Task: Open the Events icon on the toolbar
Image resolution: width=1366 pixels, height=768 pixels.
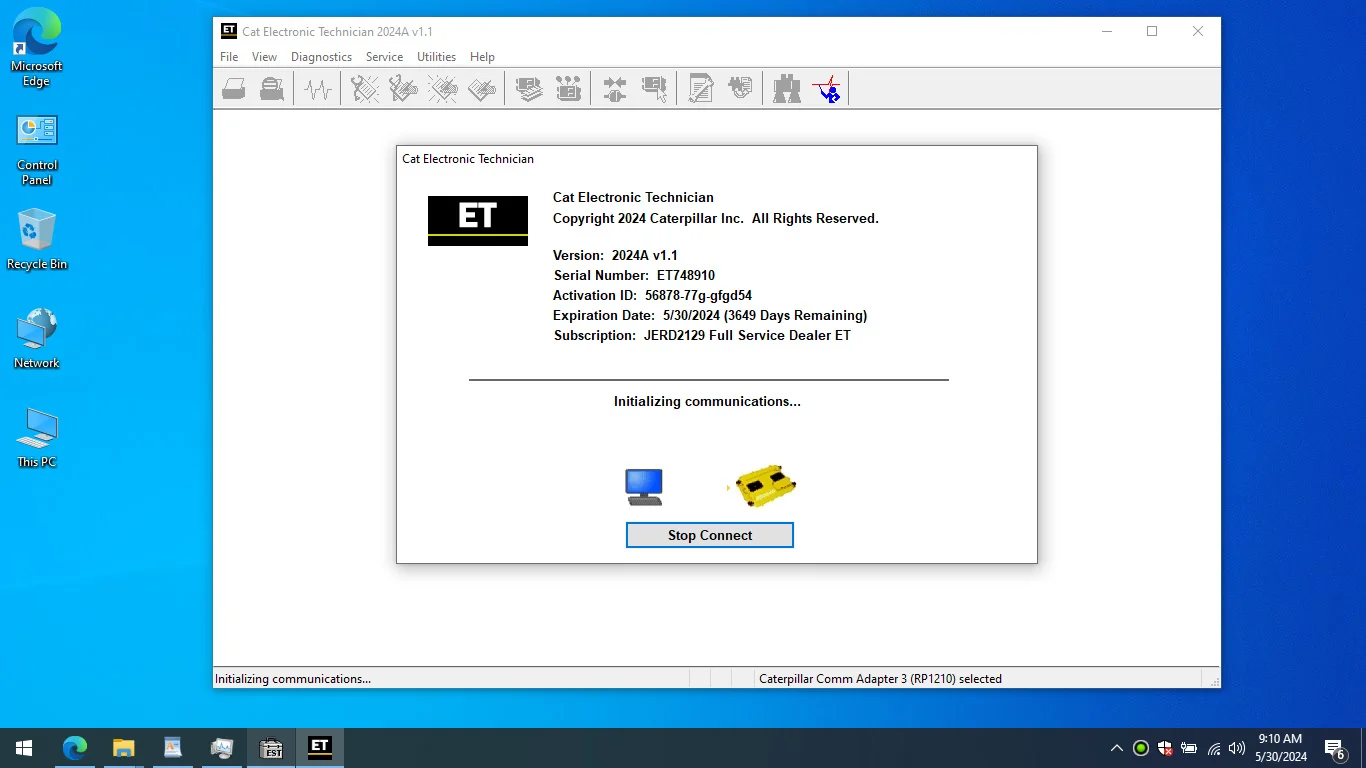Action: [x=443, y=88]
